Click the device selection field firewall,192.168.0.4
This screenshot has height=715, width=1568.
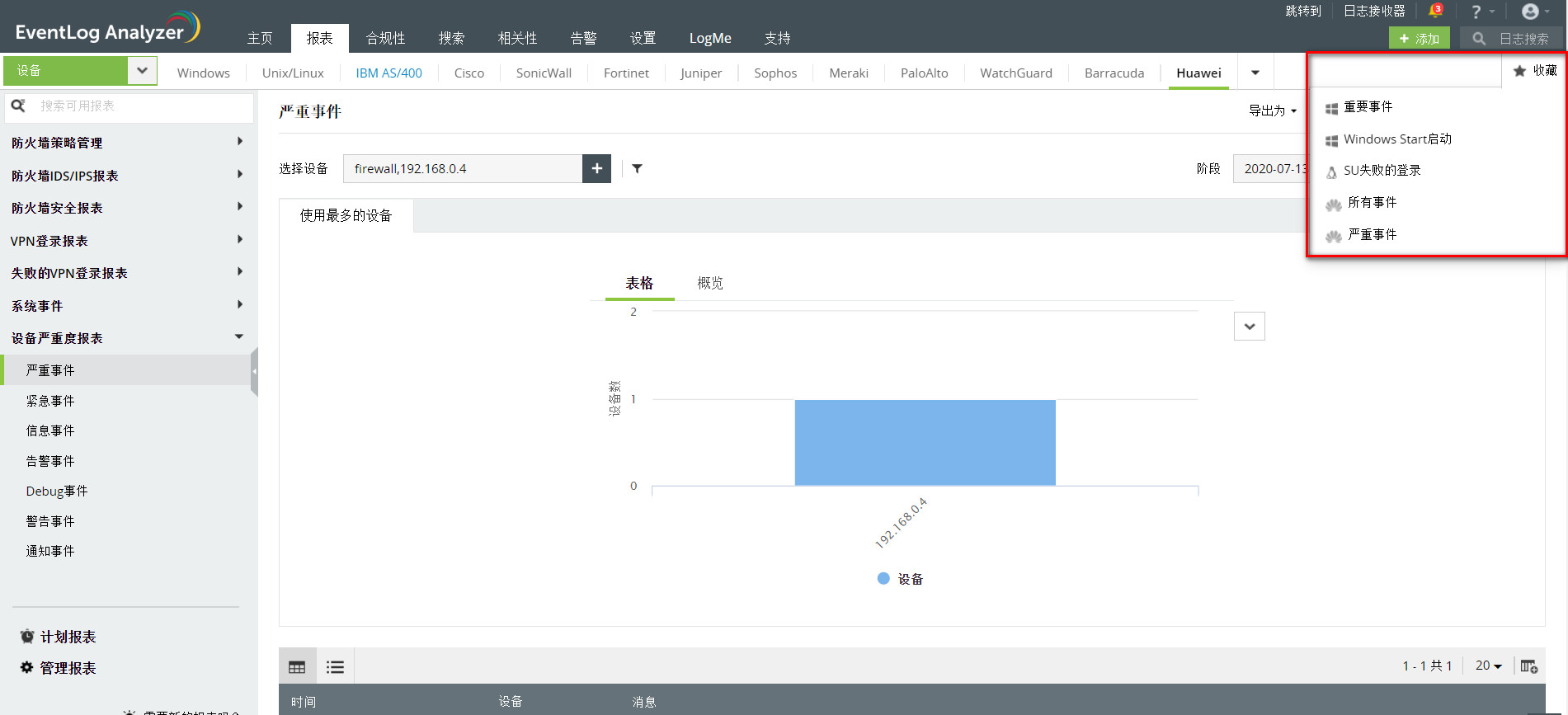(463, 168)
